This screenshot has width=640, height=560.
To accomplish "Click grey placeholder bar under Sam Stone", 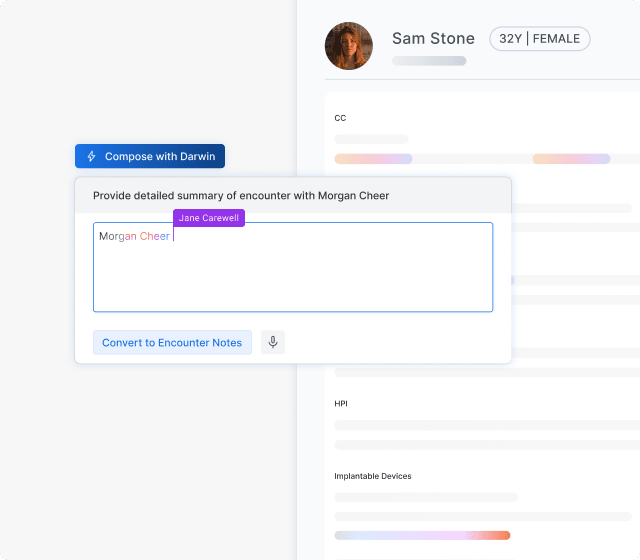I will pos(429,61).
